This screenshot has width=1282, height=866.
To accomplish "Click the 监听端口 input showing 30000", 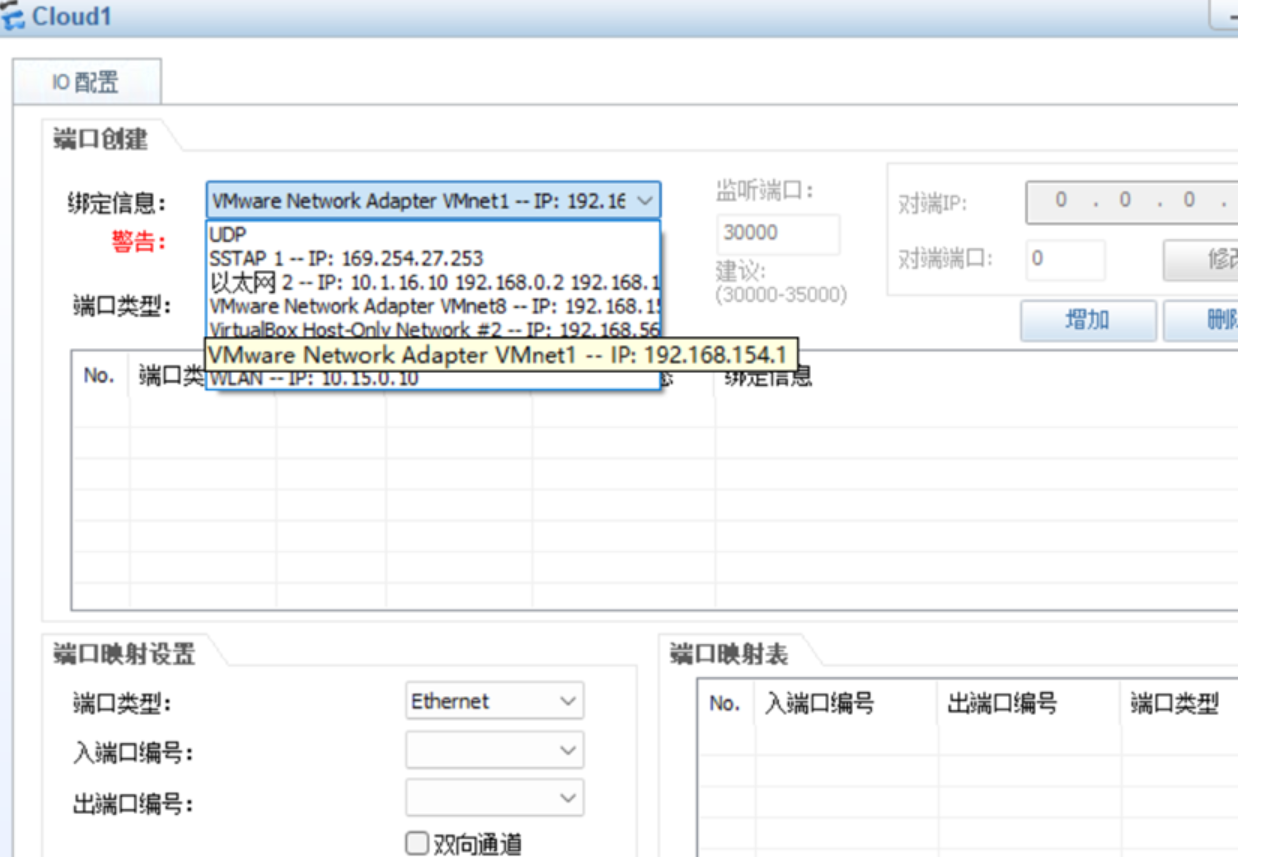I will [x=778, y=233].
